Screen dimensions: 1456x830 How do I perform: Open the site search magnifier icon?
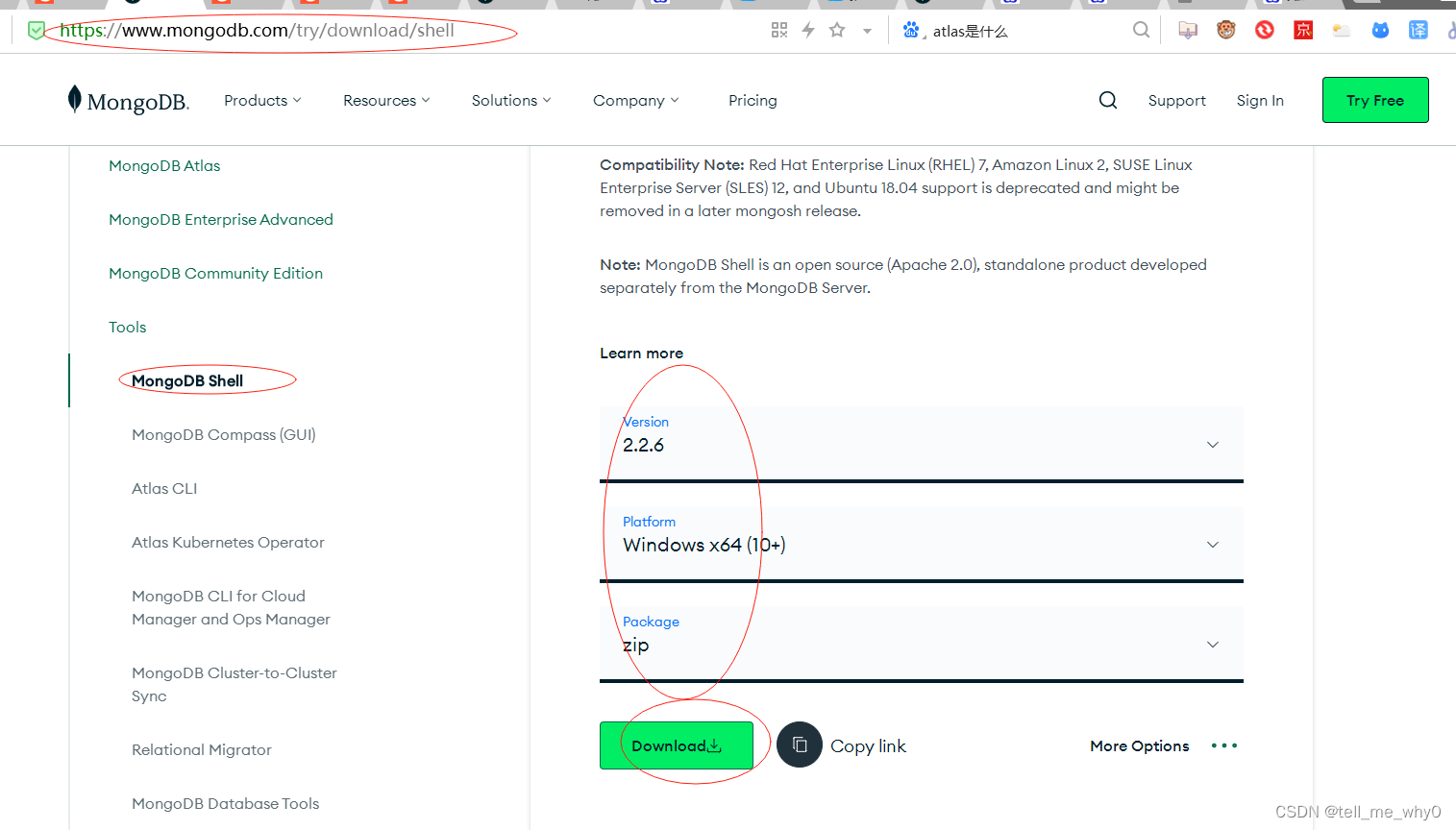tap(1108, 100)
